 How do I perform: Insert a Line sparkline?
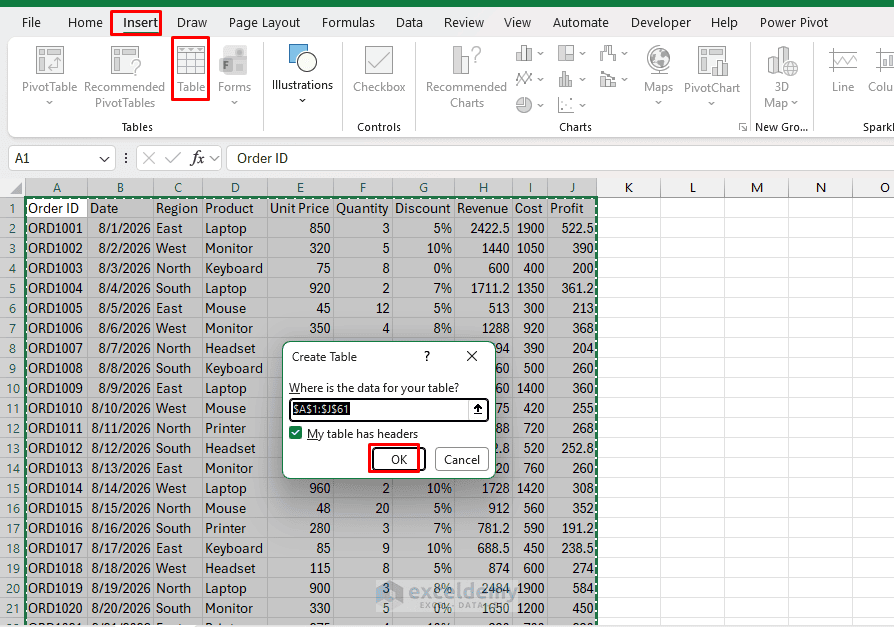(843, 69)
